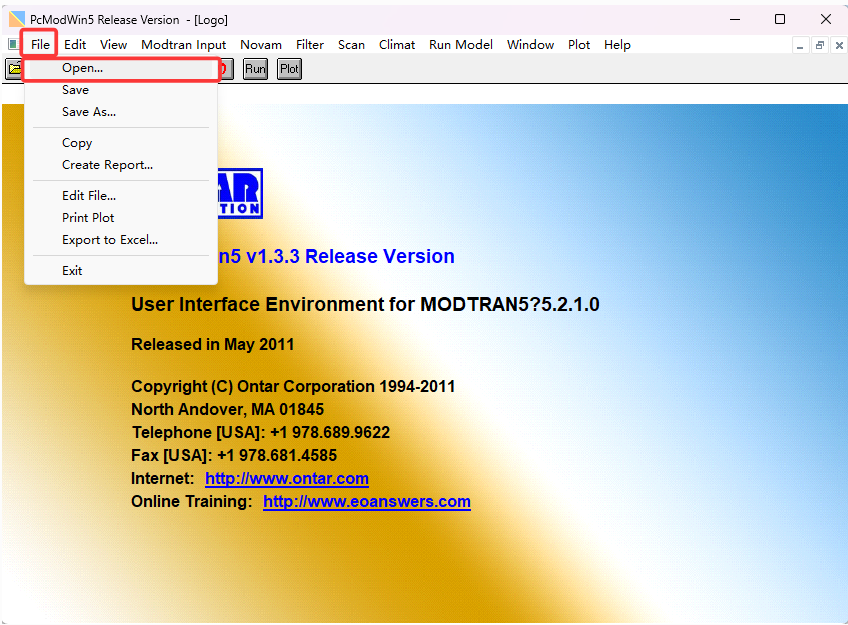Click the Copyright Ontar Corporation 1994-2011 line
Image resolution: width=848 pixels, height=625 pixels.
293,387
